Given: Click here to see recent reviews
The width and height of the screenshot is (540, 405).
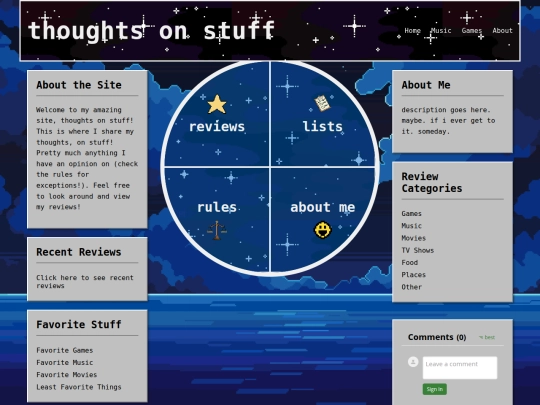Looking at the screenshot, I should pyautogui.click(x=85, y=281).
